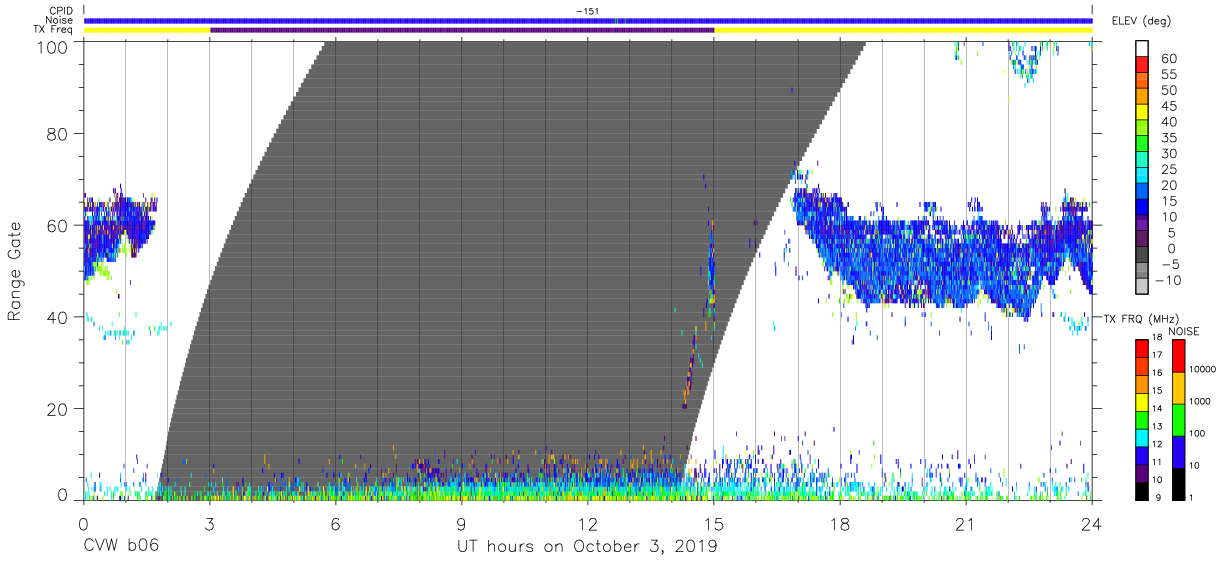Click the -10 label on the elevation colour bar
The image size is (1228, 567).
(x=1168, y=280)
